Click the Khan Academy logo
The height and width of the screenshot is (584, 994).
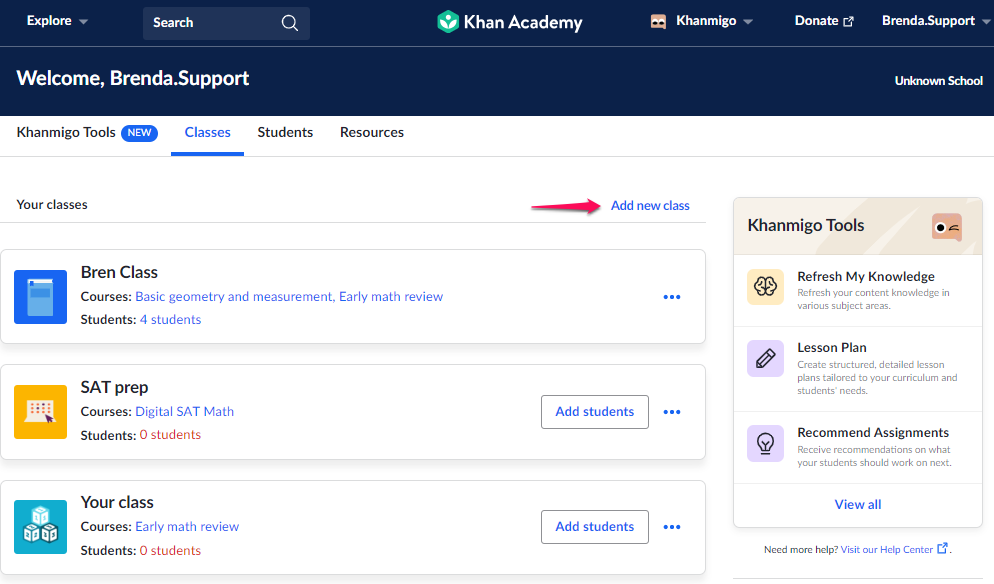tap(510, 22)
